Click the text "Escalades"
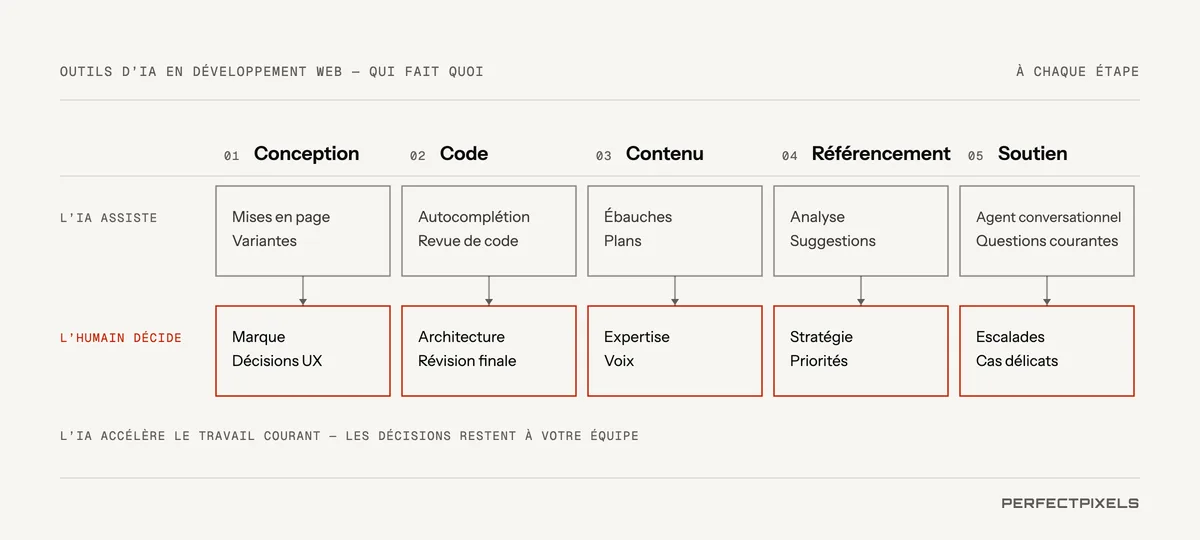The image size is (1200, 540). [x=1010, y=337]
